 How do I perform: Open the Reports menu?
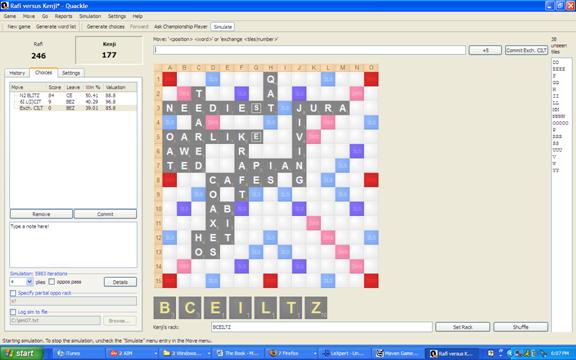(64, 16)
